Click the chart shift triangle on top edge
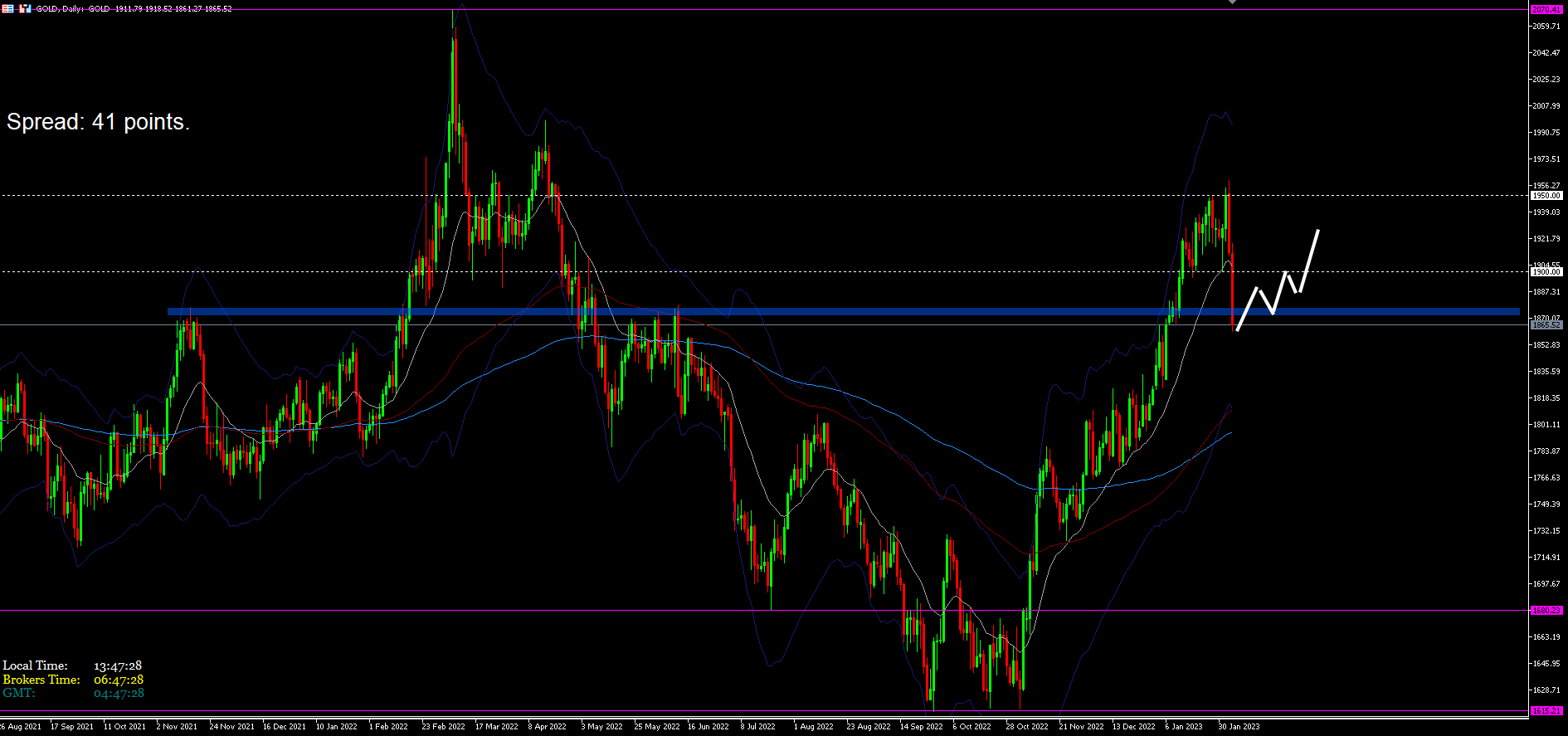 click(x=1233, y=2)
